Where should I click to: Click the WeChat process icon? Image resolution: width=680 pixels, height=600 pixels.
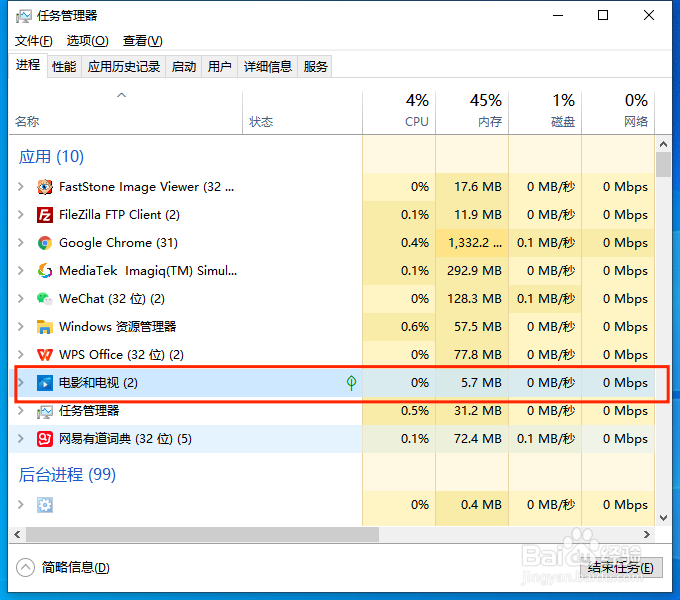[45, 299]
